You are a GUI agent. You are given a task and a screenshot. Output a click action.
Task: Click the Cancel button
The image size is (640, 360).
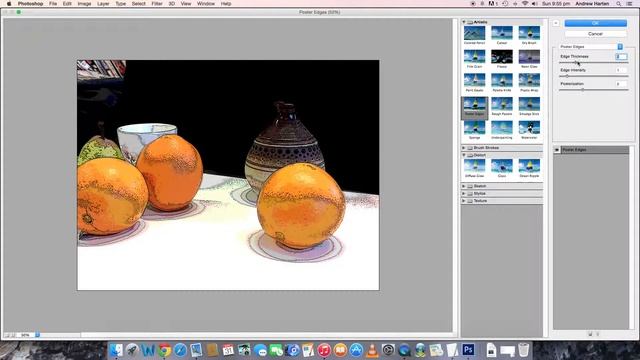click(x=595, y=34)
